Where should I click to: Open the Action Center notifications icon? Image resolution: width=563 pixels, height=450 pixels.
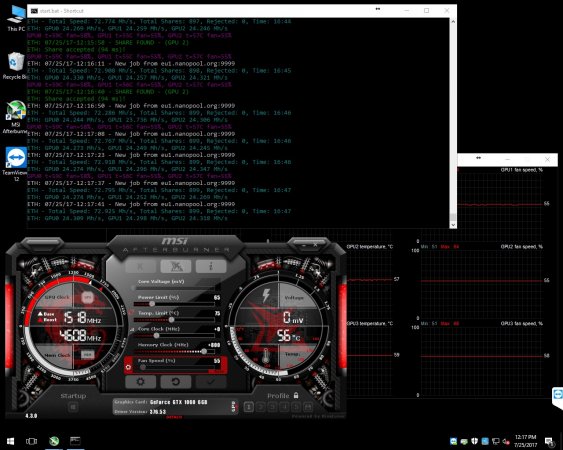point(549,441)
